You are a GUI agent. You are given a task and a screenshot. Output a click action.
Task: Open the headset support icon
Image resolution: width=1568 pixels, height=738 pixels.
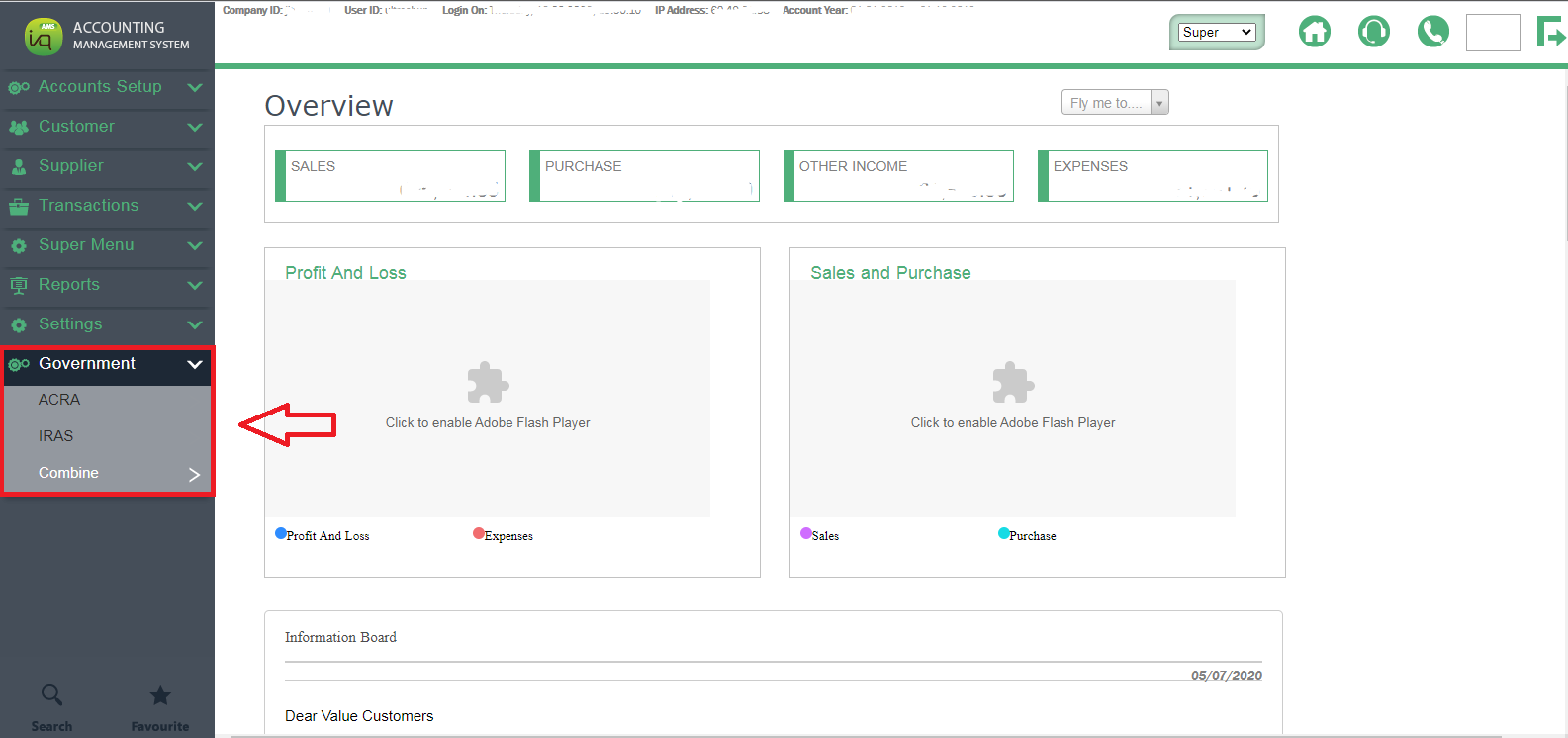1373,32
